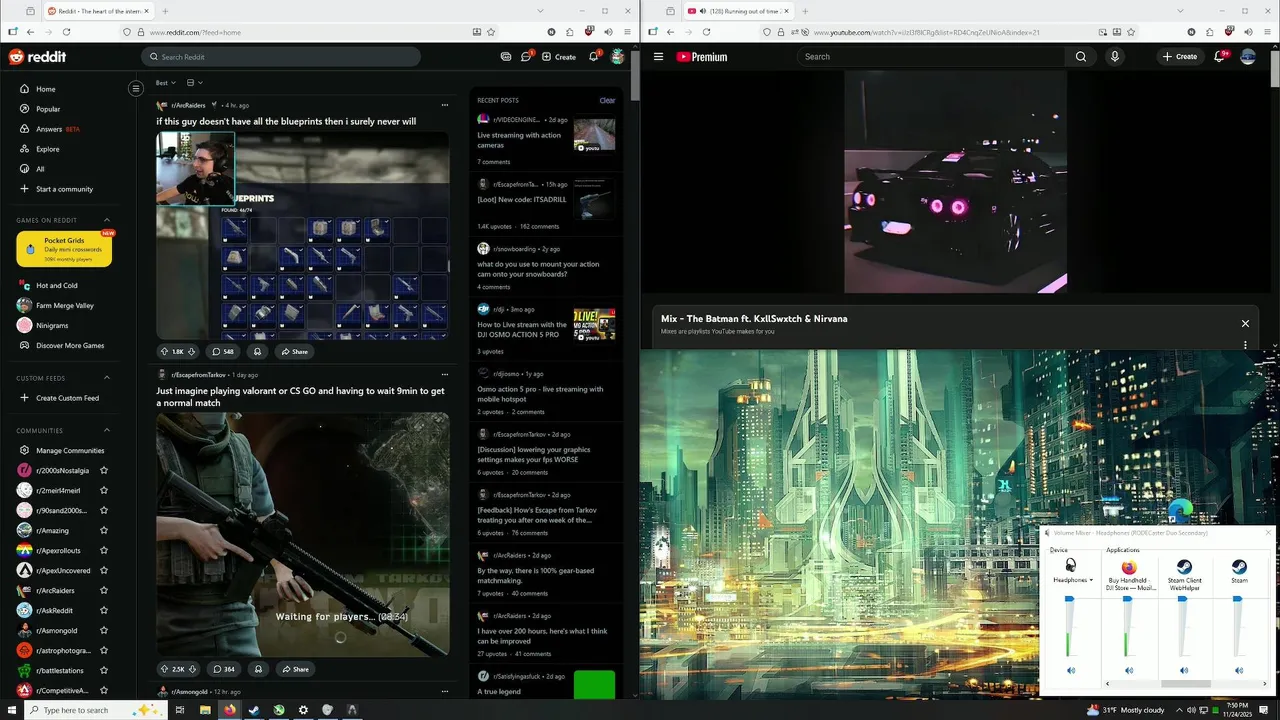Screen dimensions: 1280x720
Task: Open Reddit notifications bell
Action: [593, 57]
